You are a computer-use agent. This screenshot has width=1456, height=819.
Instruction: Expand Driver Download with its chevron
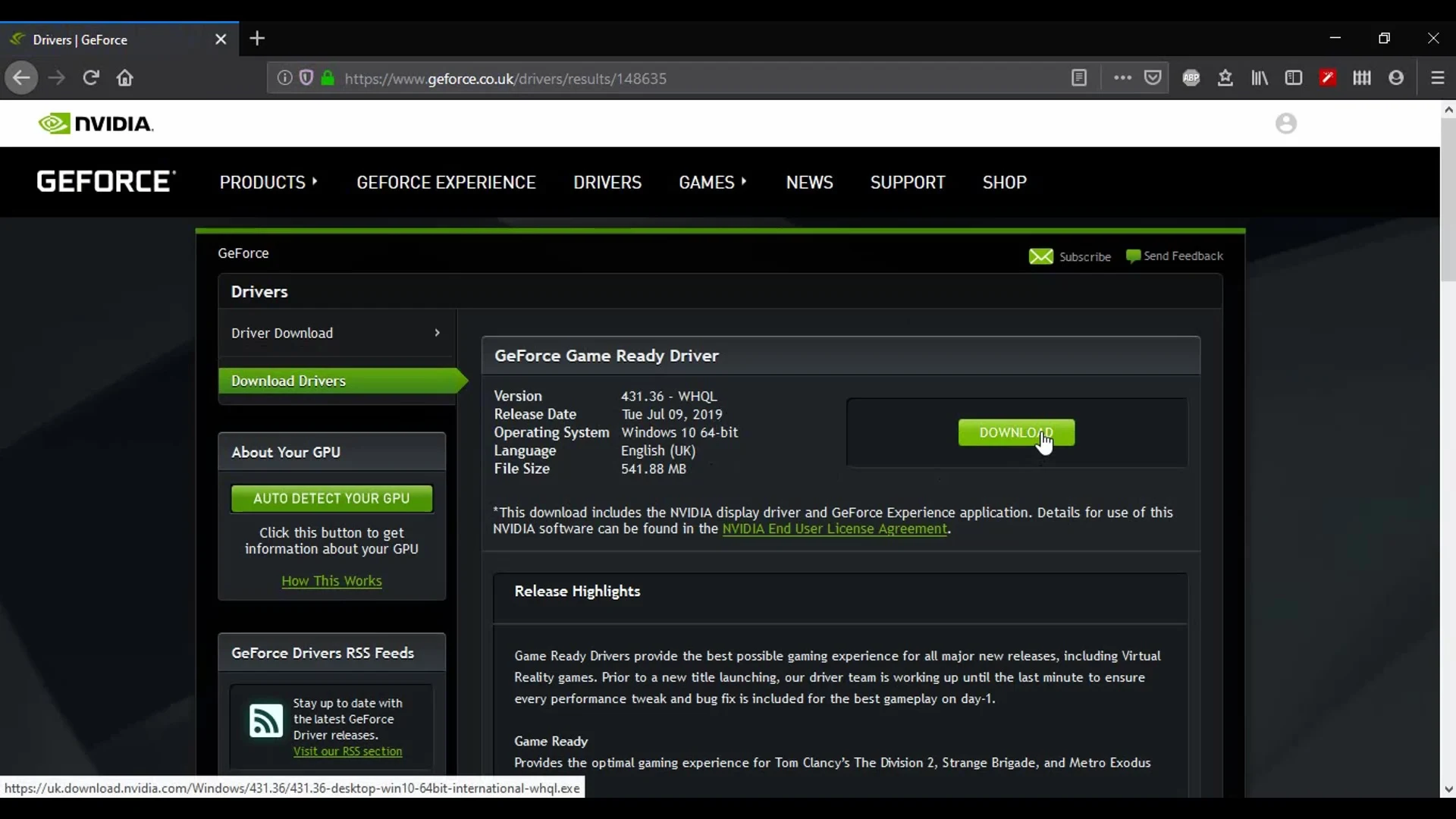click(x=437, y=333)
